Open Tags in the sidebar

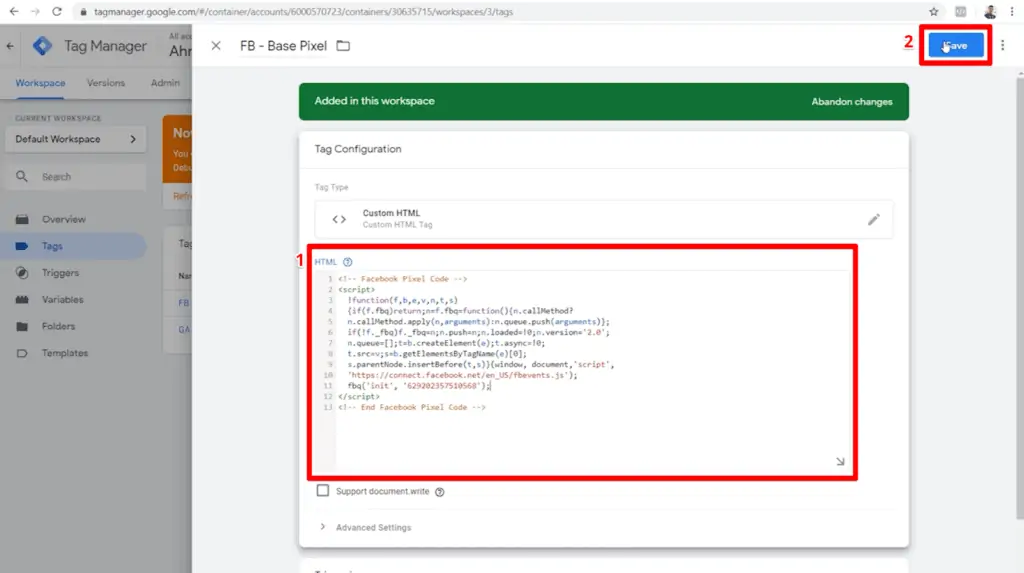tap(52, 246)
